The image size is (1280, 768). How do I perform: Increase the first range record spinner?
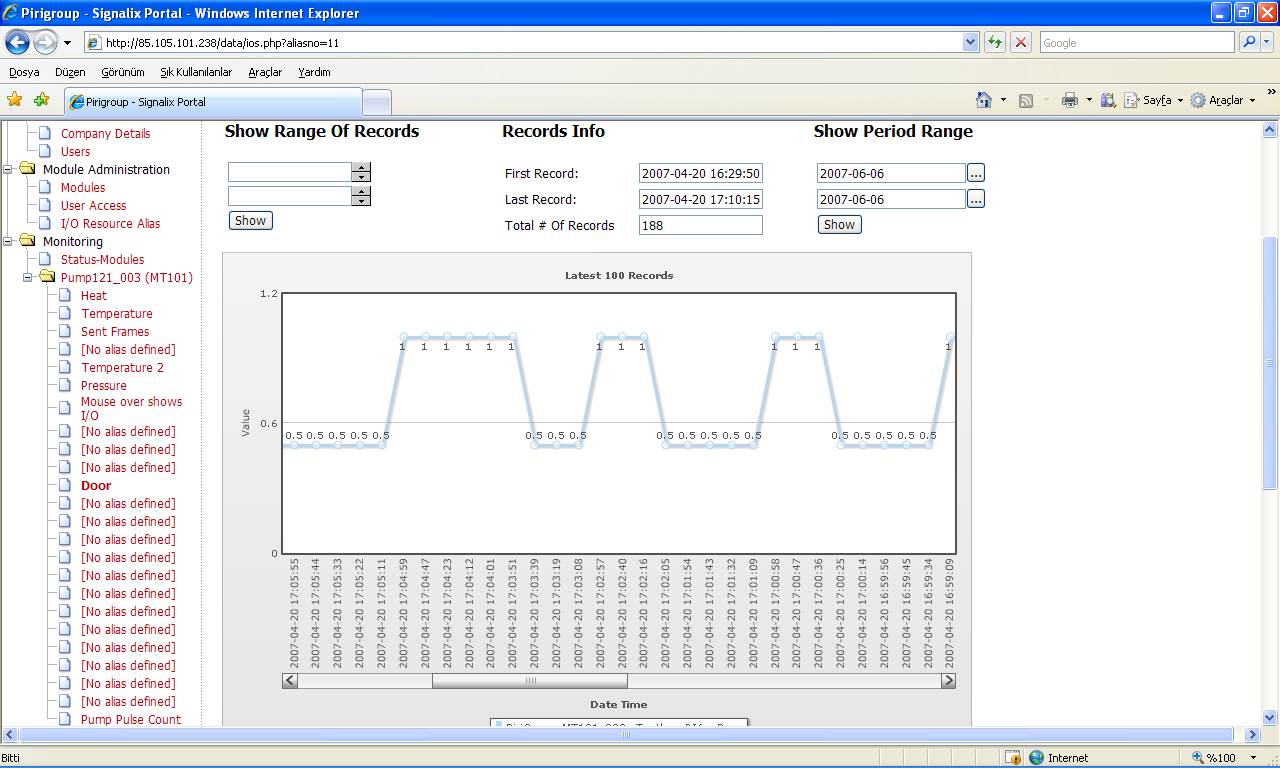(x=361, y=167)
